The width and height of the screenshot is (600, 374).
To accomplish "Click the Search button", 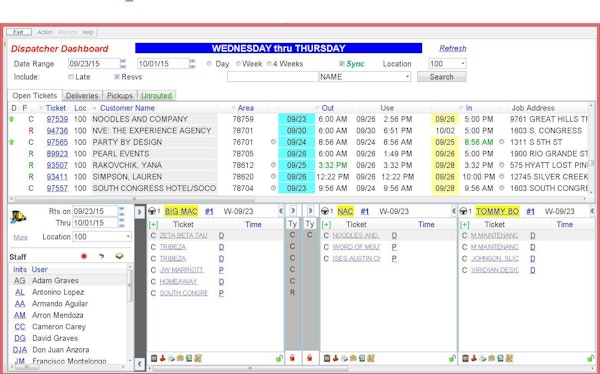I will pos(441,77).
